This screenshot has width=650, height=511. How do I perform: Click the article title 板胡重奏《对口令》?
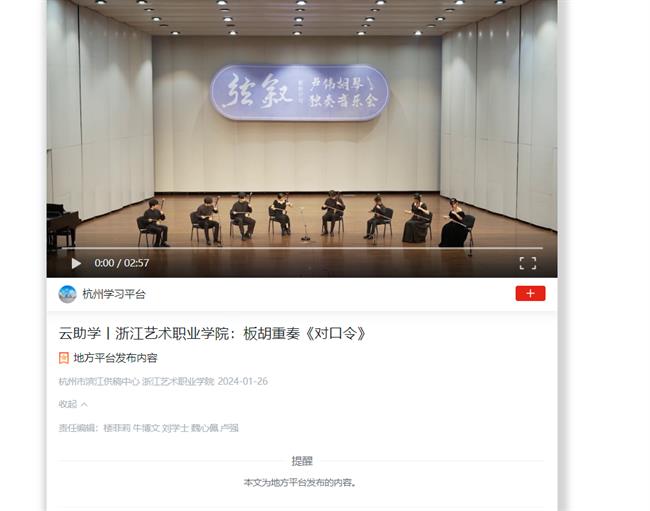pyautogui.click(x=305, y=333)
